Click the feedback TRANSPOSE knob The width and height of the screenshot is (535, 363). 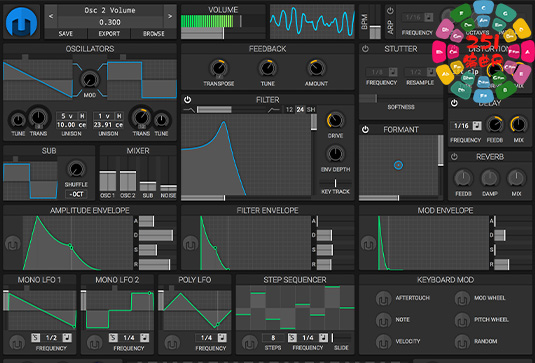point(218,68)
